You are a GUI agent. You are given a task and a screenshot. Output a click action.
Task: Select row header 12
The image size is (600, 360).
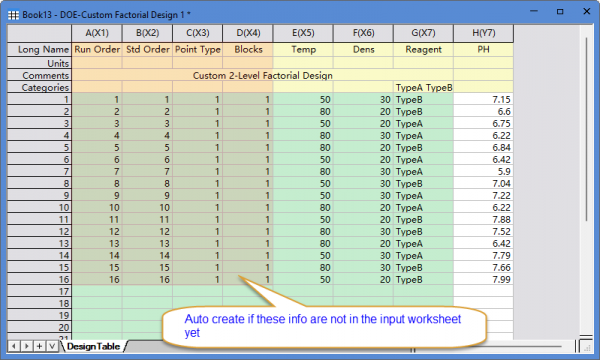click(39, 231)
